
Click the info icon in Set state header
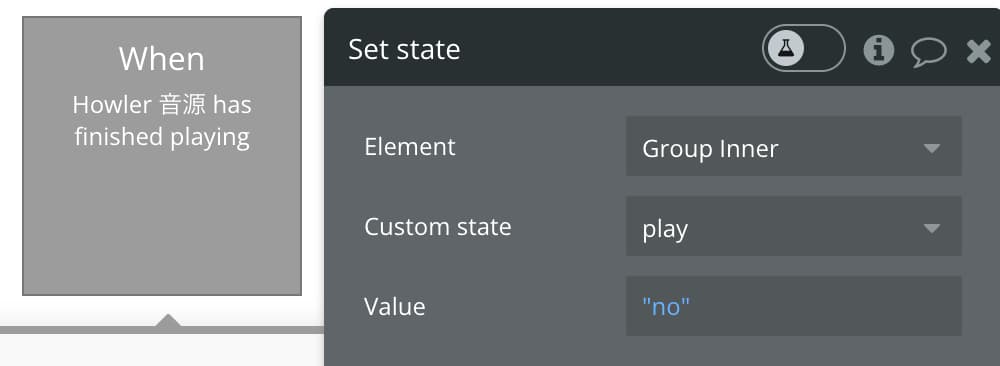[x=879, y=50]
